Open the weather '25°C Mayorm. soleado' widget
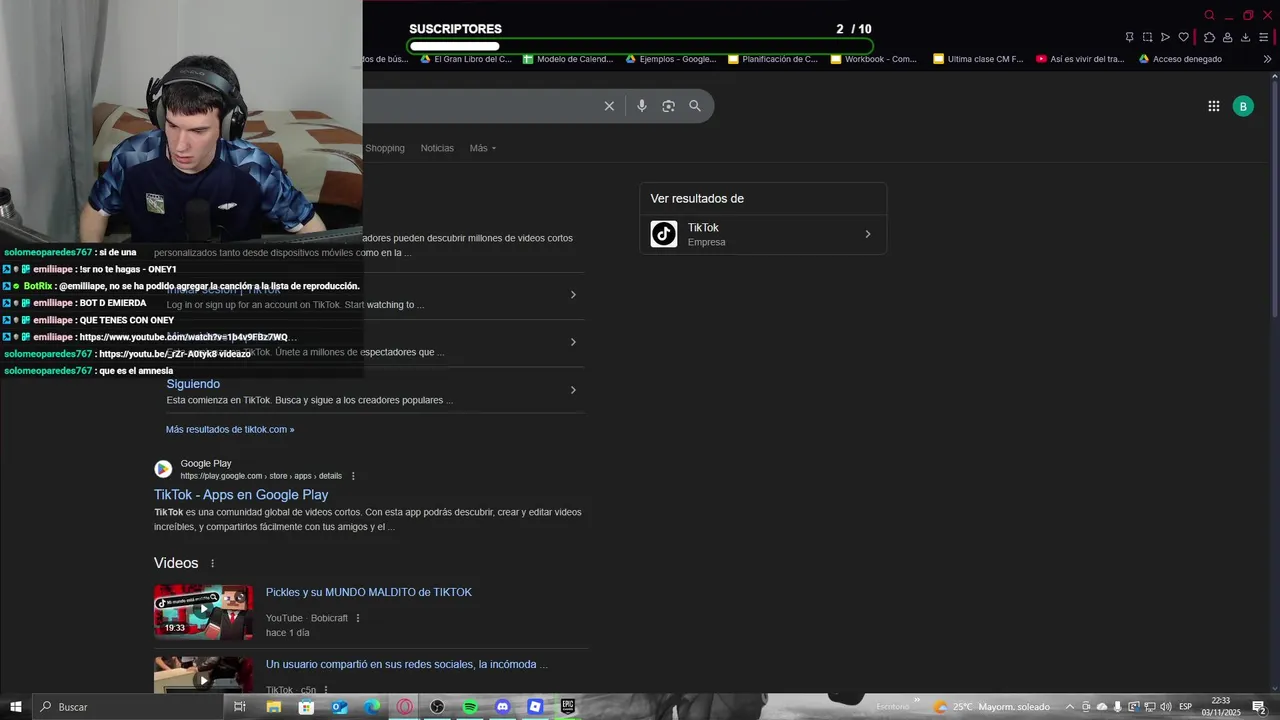The width and height of the screenshot is (1280, 720). coord(992,707)
